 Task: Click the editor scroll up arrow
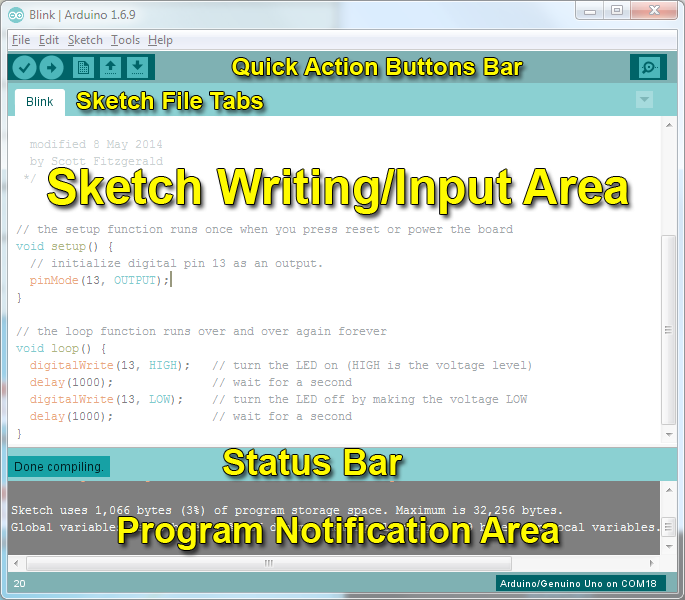coord(669,125)
